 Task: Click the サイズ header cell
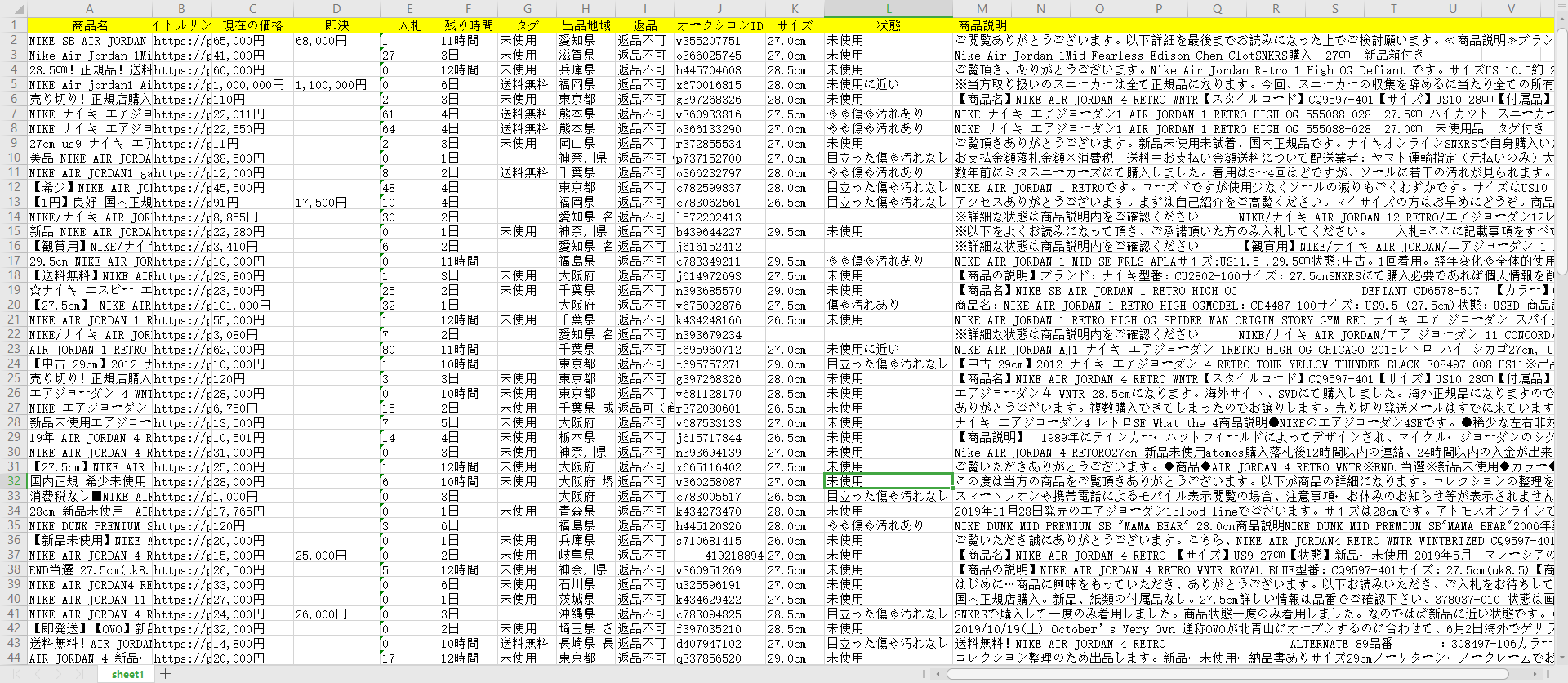[x=795, y=25]
